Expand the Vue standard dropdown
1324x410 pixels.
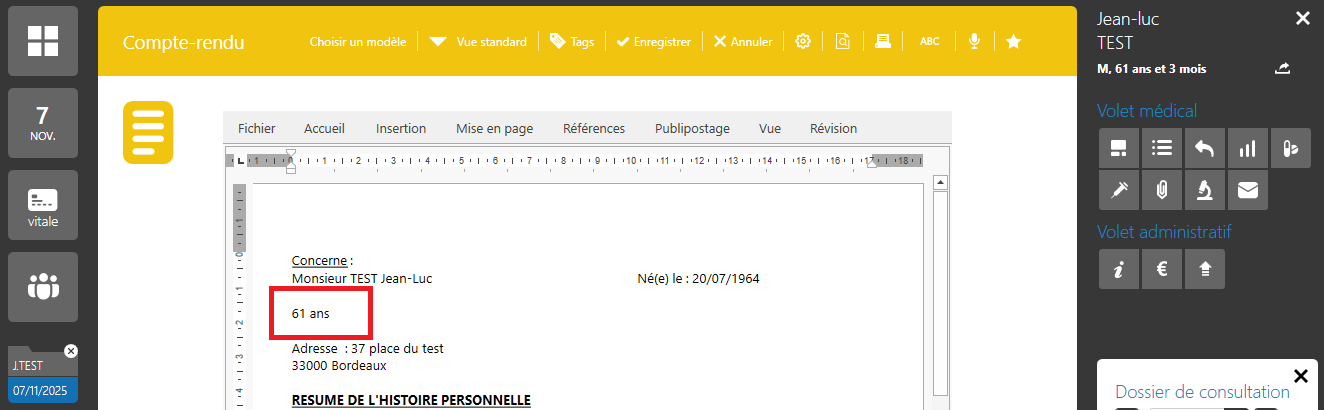[478, 42]
